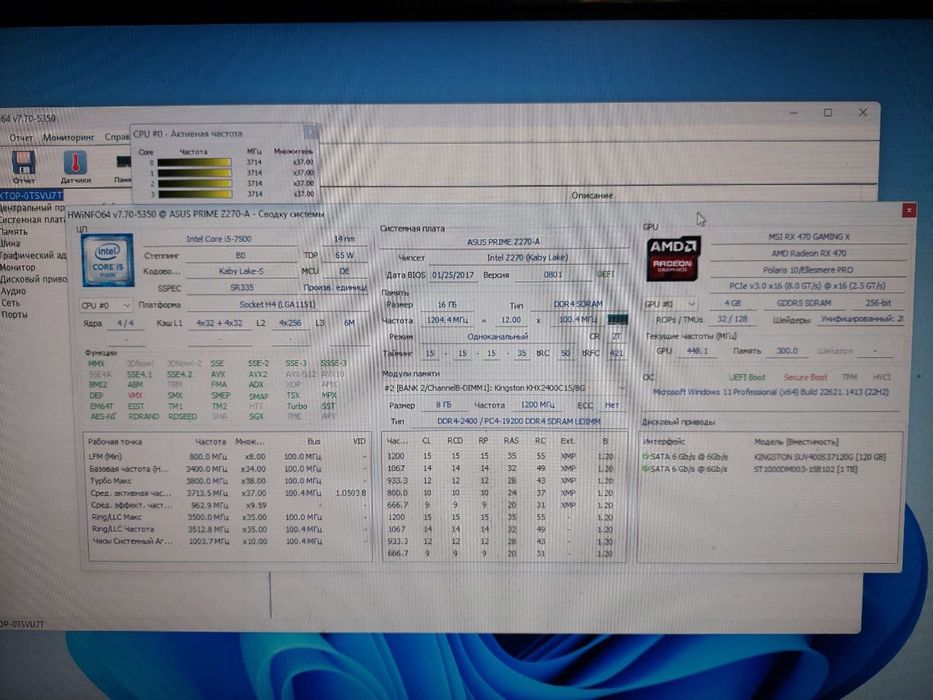Image resolution: width=933 pixels, height=700 pixels.
Task: Click the KINGSTON SUV400S37120G drive entry
Action: [x=819, y=457]
